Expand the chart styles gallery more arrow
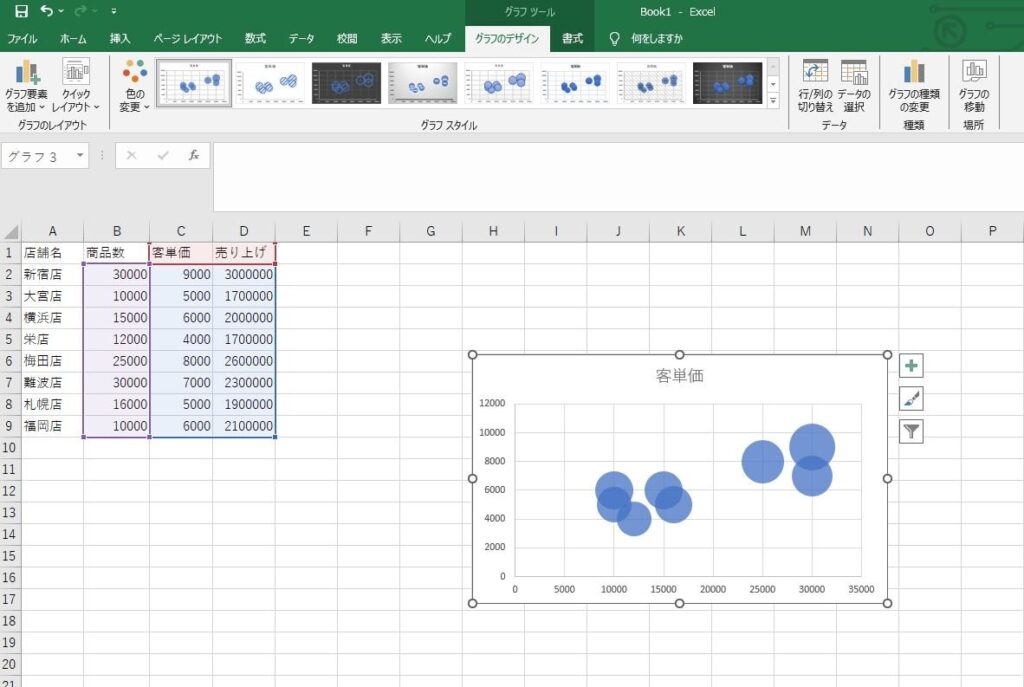The height and width of the screenshot is (687, 1024). pos(773,101)
